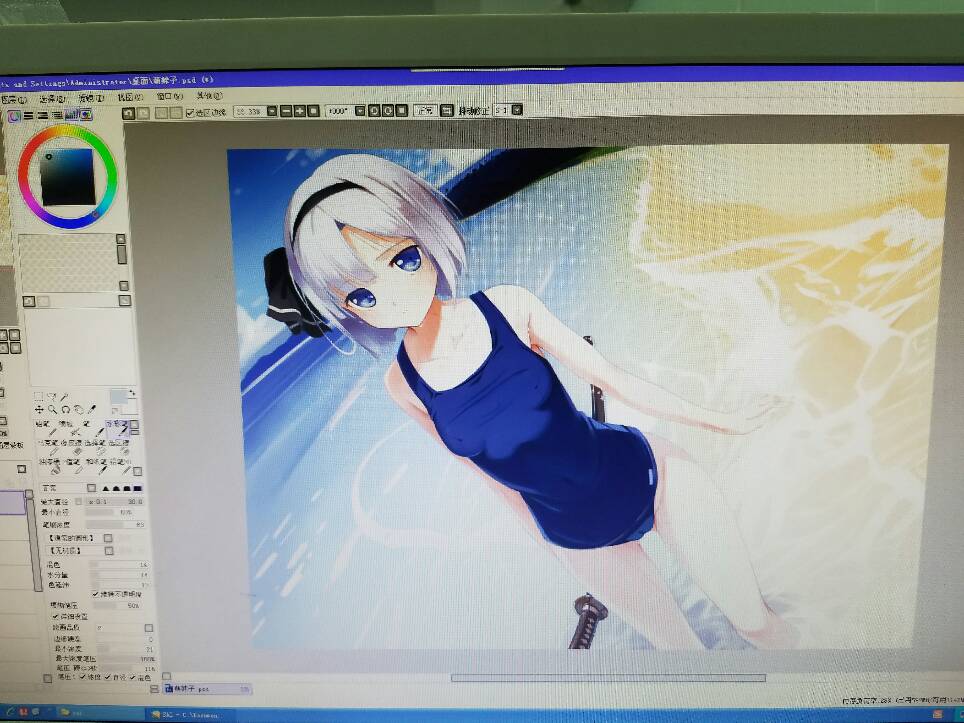Flip the canvas view horizontally
964x723 pixels.
pyautogui.click(x=447, y=111)
